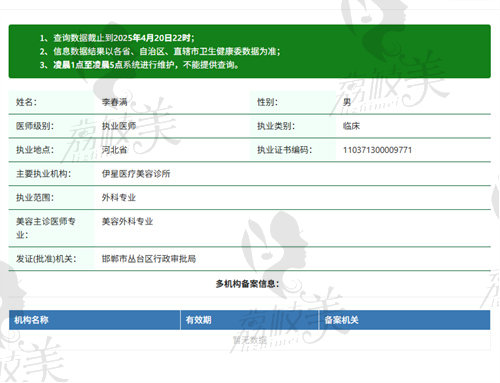
Task: Click the 执业范围 label
Action: pyautogui.click(x=35, y=198)
